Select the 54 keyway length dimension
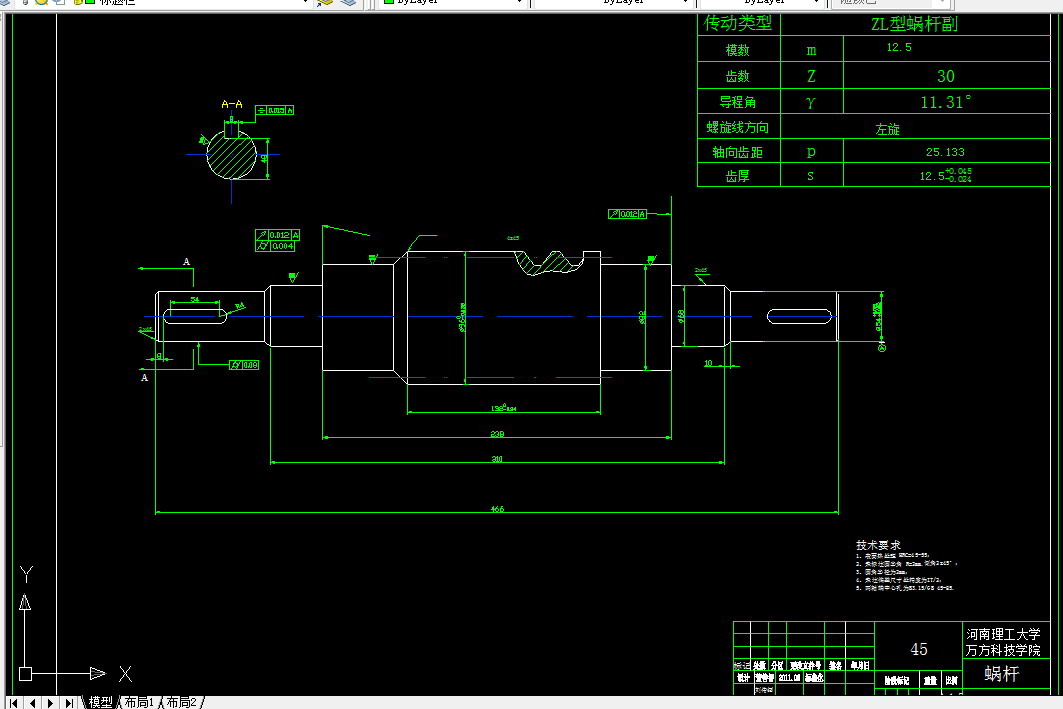 [195, 300]
